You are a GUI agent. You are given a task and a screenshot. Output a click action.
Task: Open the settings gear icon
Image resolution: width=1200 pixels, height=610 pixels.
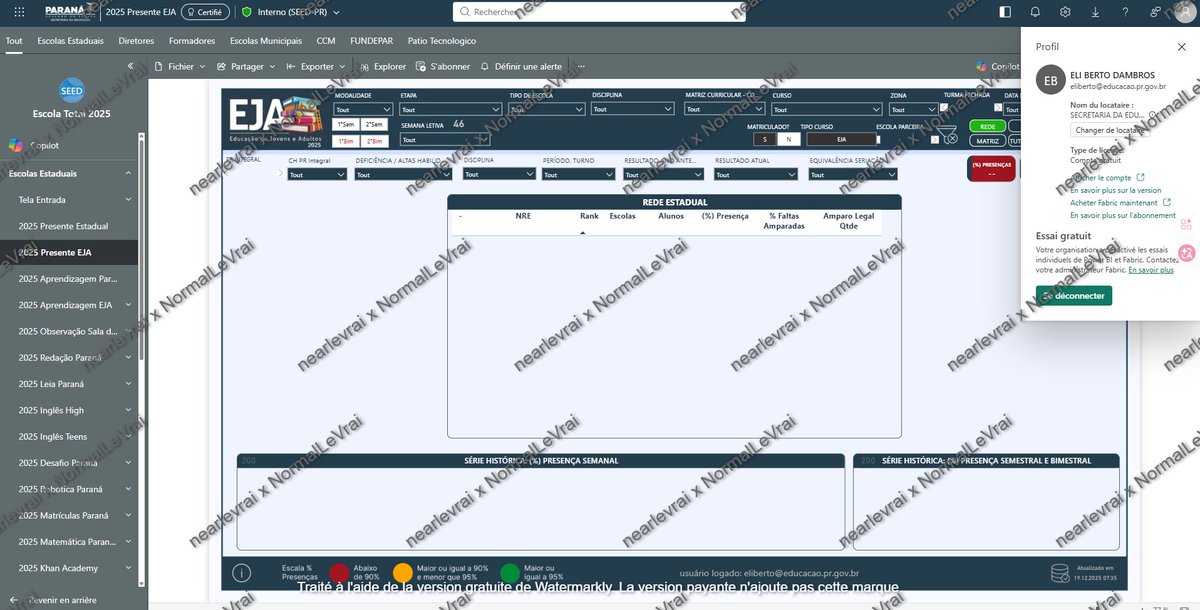(x=1065, y=12)
